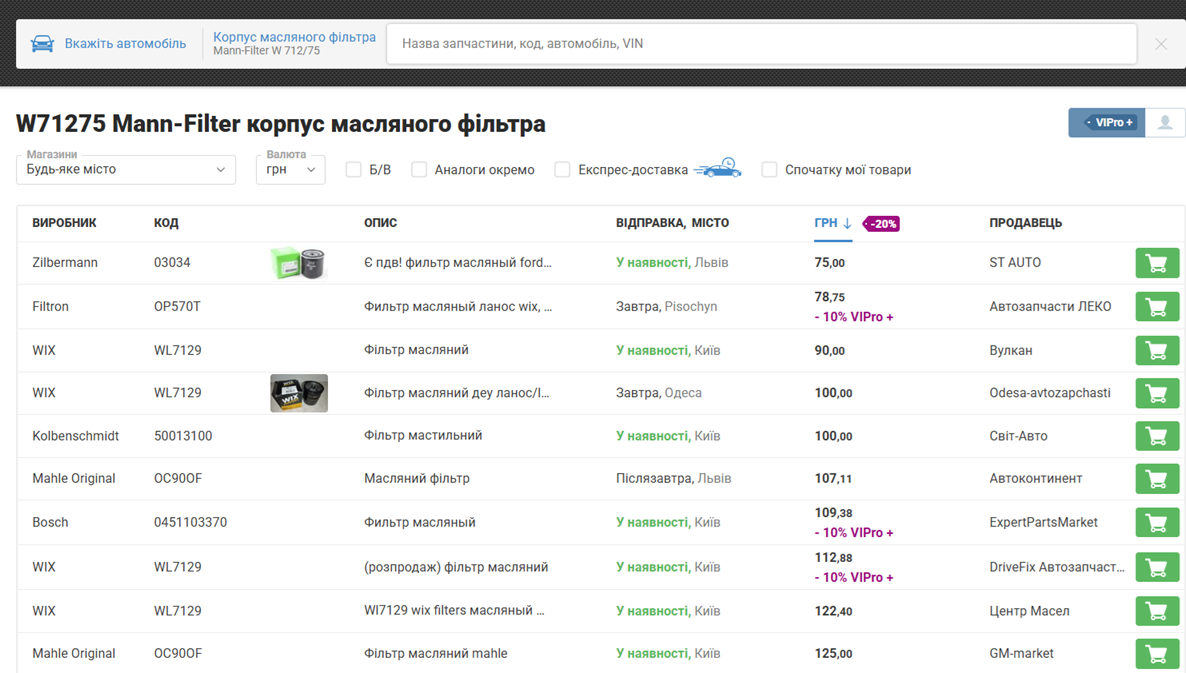Open WIX WL7129 Odesa product thumbnail
The height and width of the screenshot is (673, 1186).
(299, 393)
